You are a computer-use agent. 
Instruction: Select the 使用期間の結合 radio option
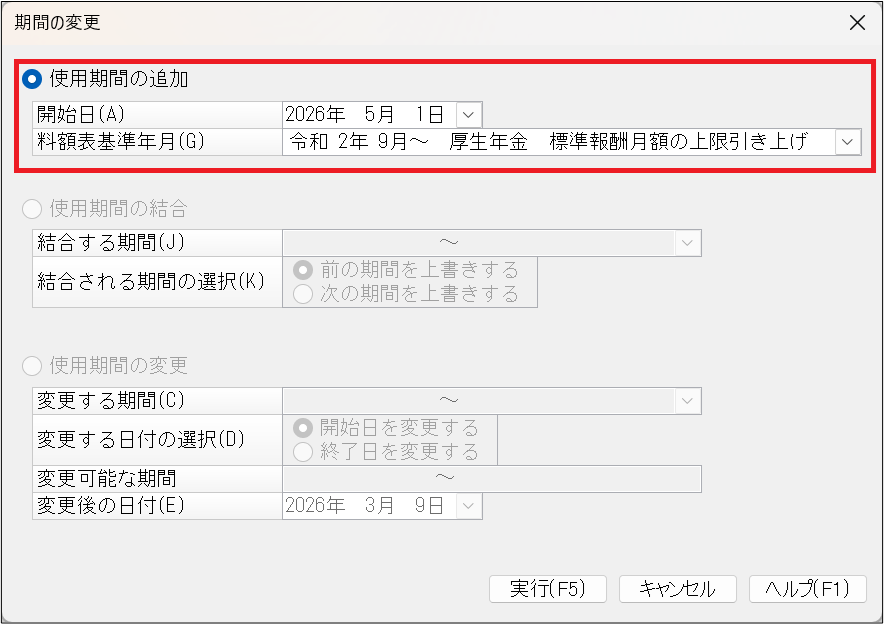(32, 209)
